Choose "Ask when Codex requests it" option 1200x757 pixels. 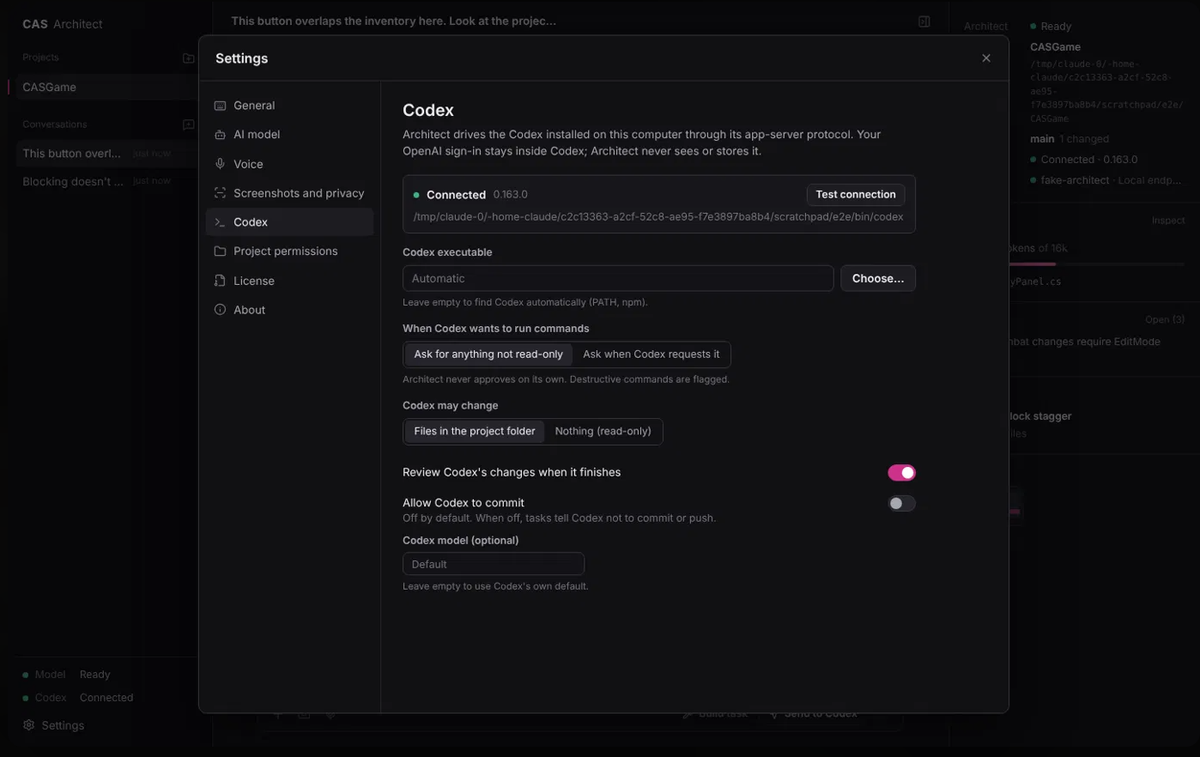click(651, 354)
